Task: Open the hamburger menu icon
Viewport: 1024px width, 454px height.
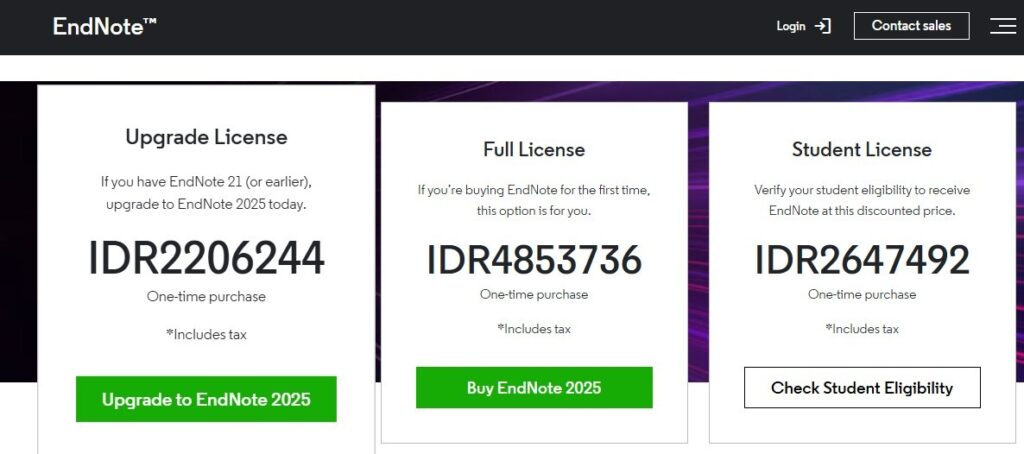Action: click(x=1002, y=26)
